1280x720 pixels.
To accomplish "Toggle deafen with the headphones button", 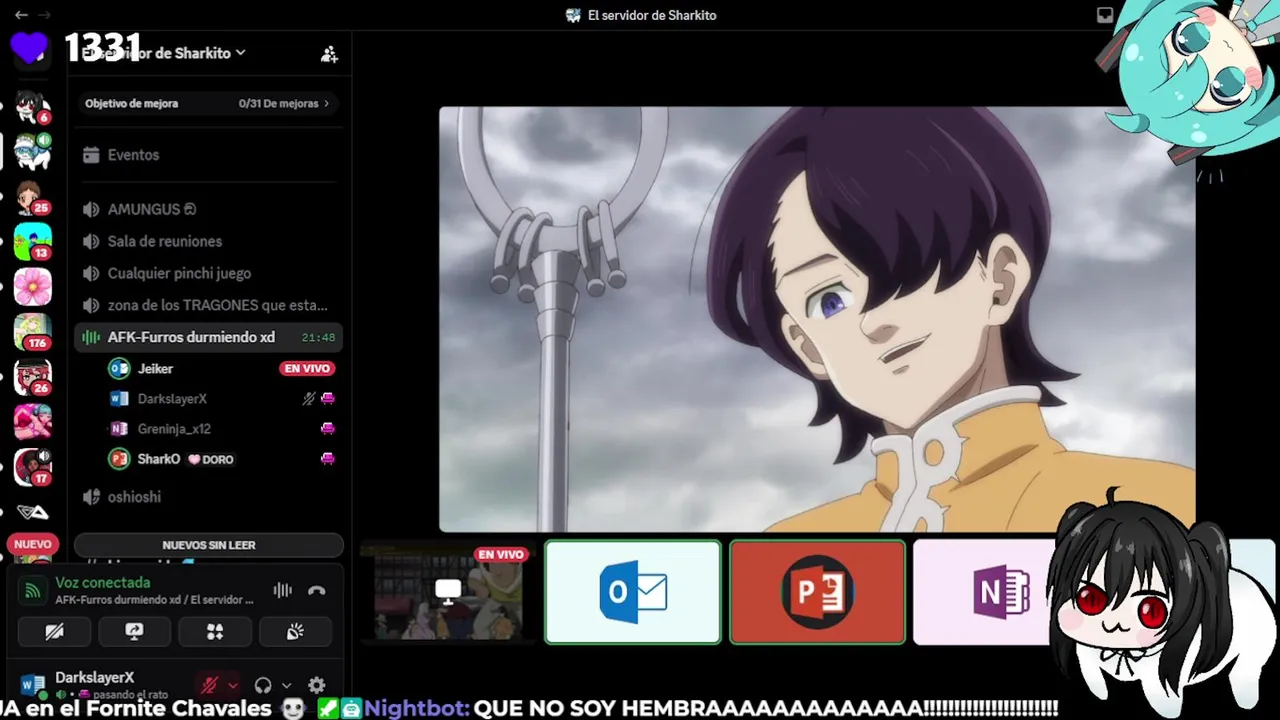I will coord(263,685).
